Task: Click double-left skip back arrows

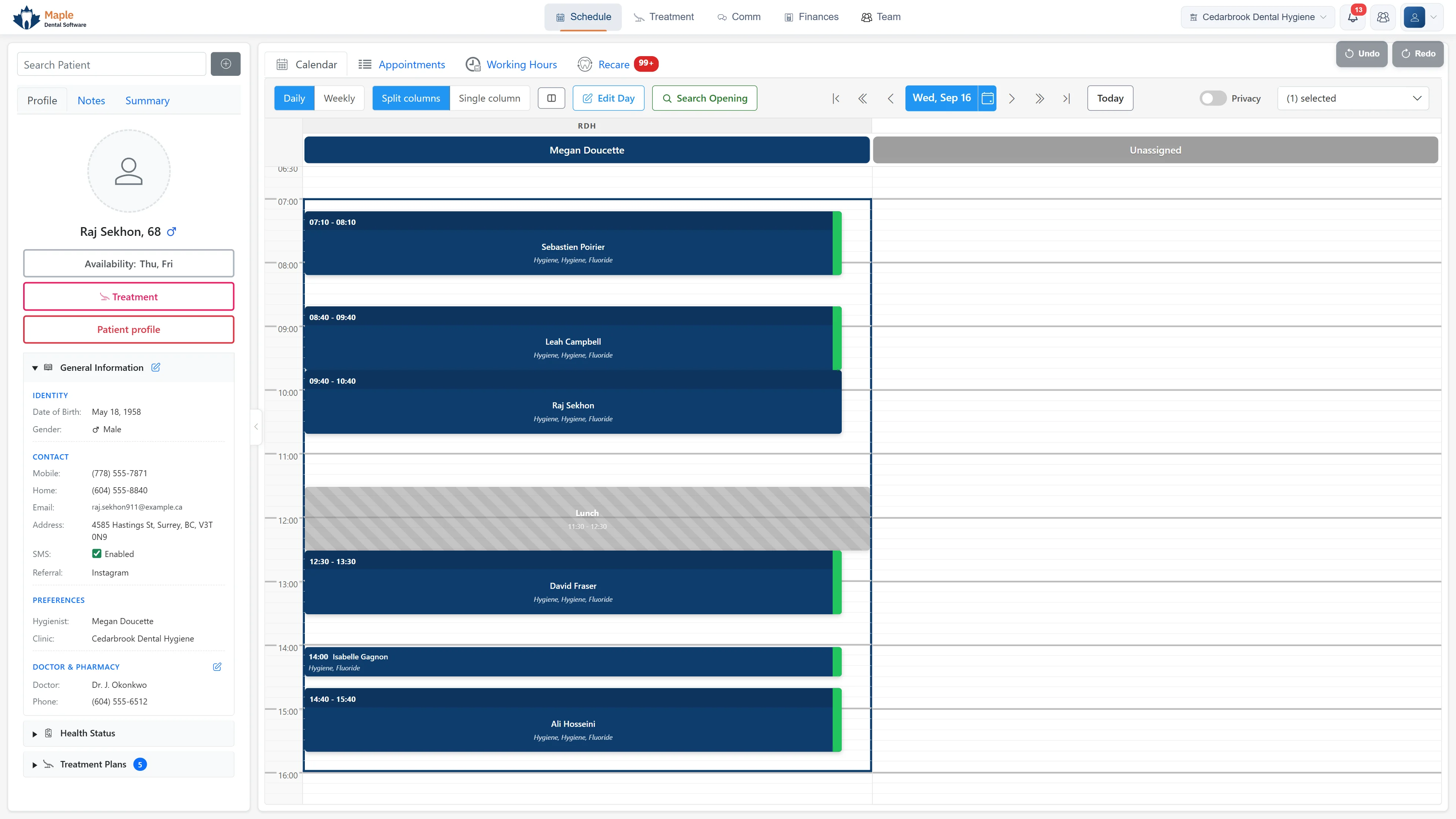Action: (863, 98)
